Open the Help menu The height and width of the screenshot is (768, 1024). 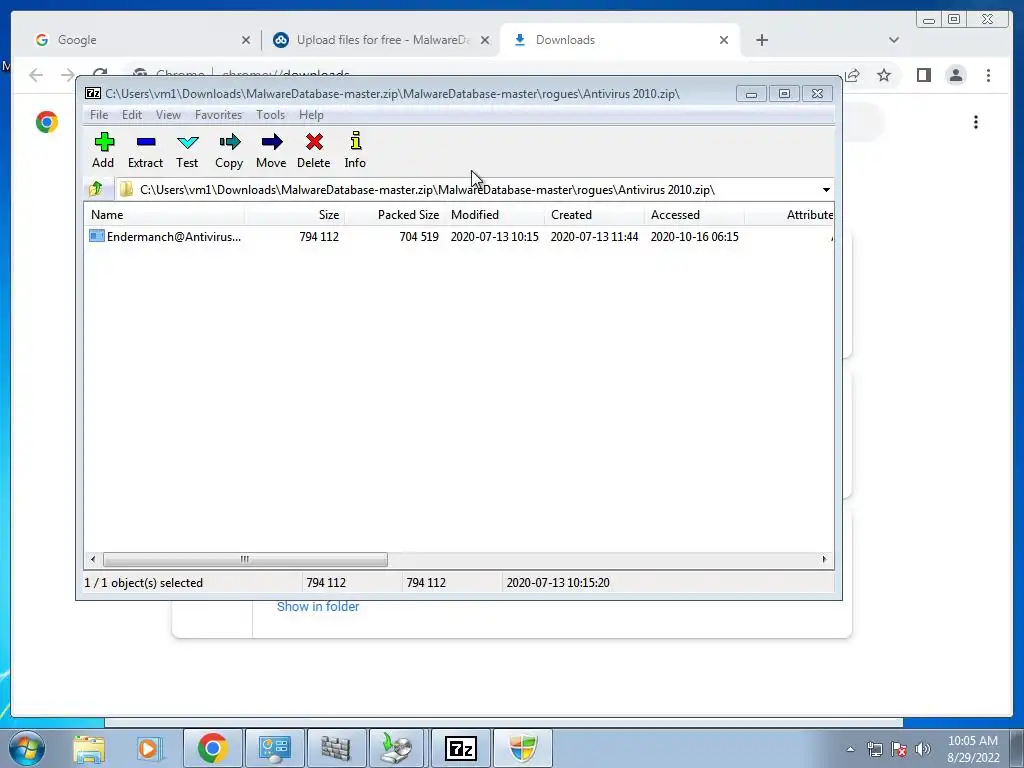pyautogui.click(x=312, y=115)
